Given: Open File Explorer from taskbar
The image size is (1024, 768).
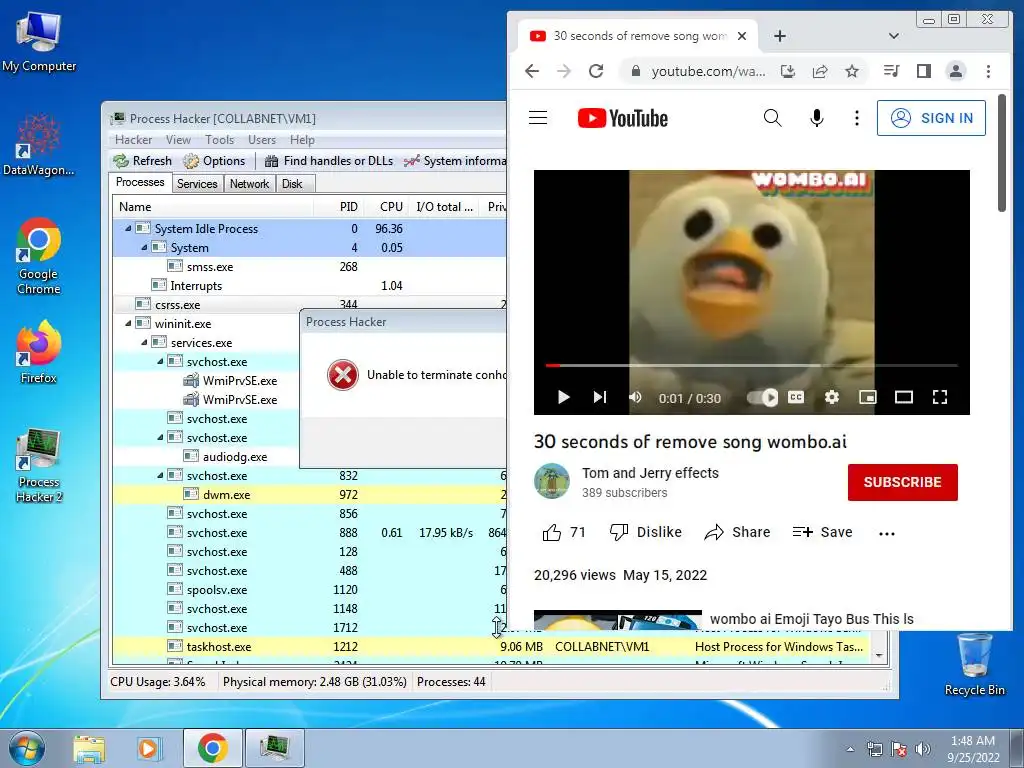Looking at the screenshot, I should (89, 748).
